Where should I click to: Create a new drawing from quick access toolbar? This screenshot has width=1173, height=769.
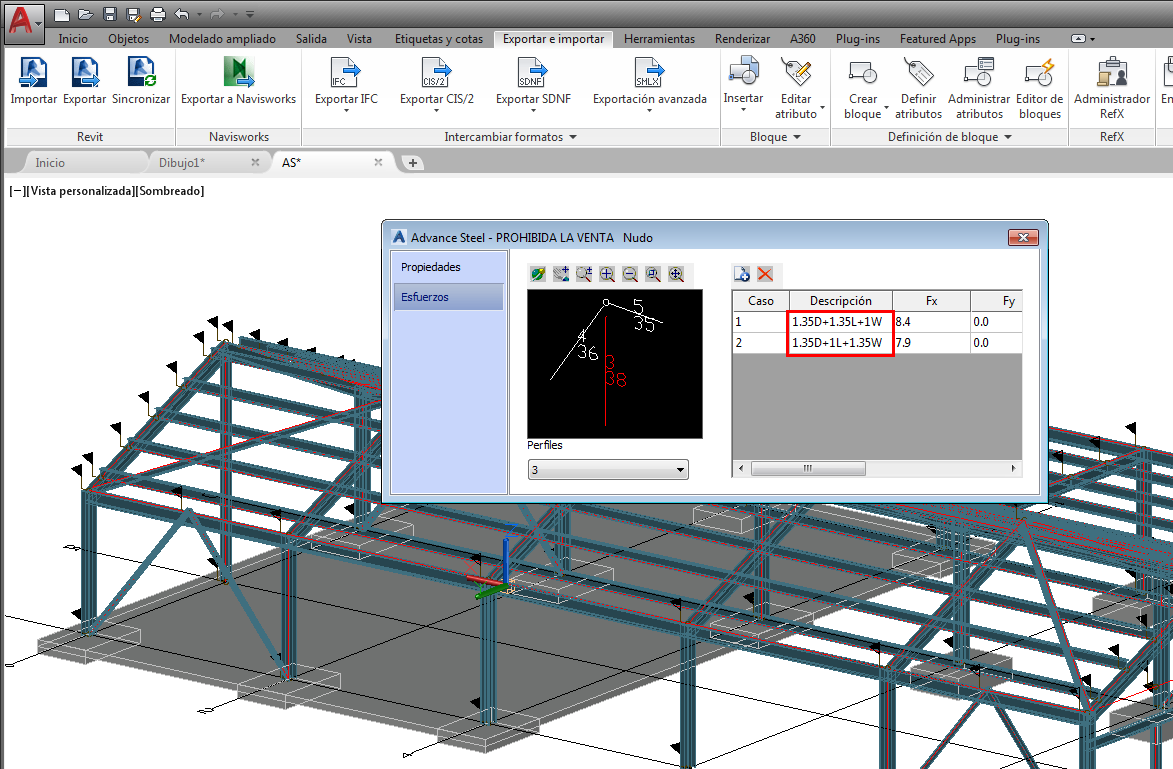pos(62,14)
